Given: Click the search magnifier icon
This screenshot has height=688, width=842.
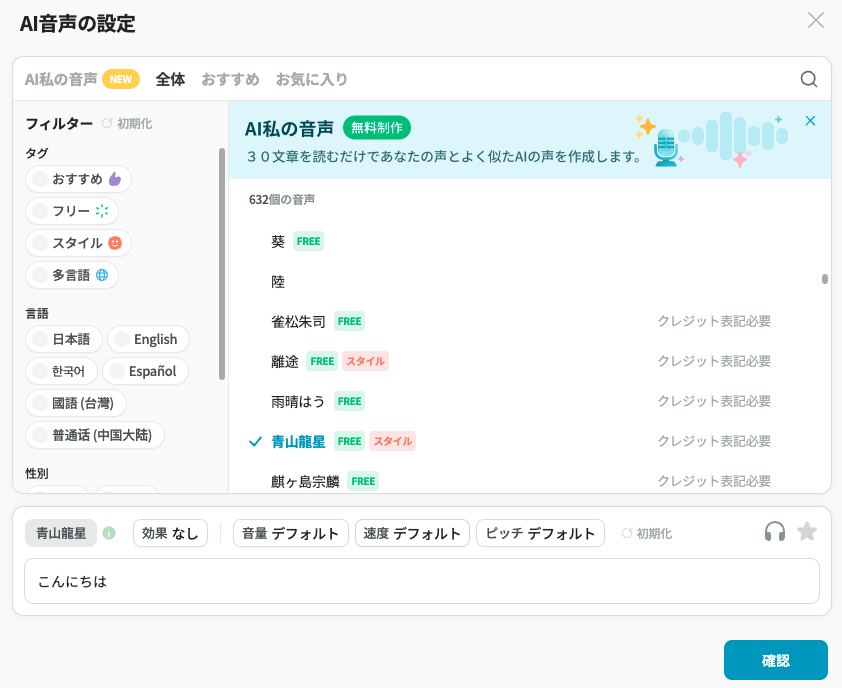Looking at the screenshot, I should 808,78.
